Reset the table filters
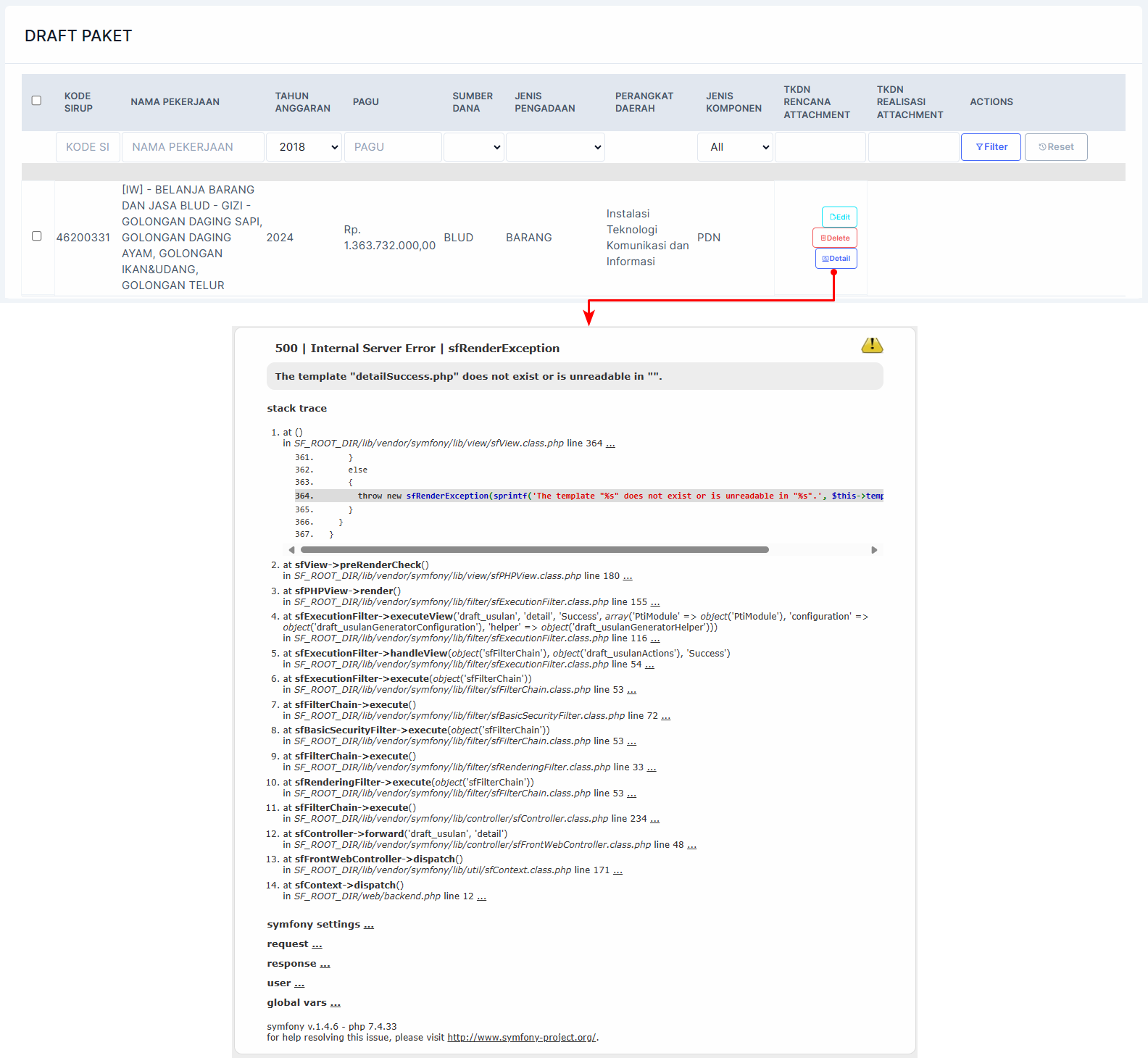 [x=1055, y=147]
